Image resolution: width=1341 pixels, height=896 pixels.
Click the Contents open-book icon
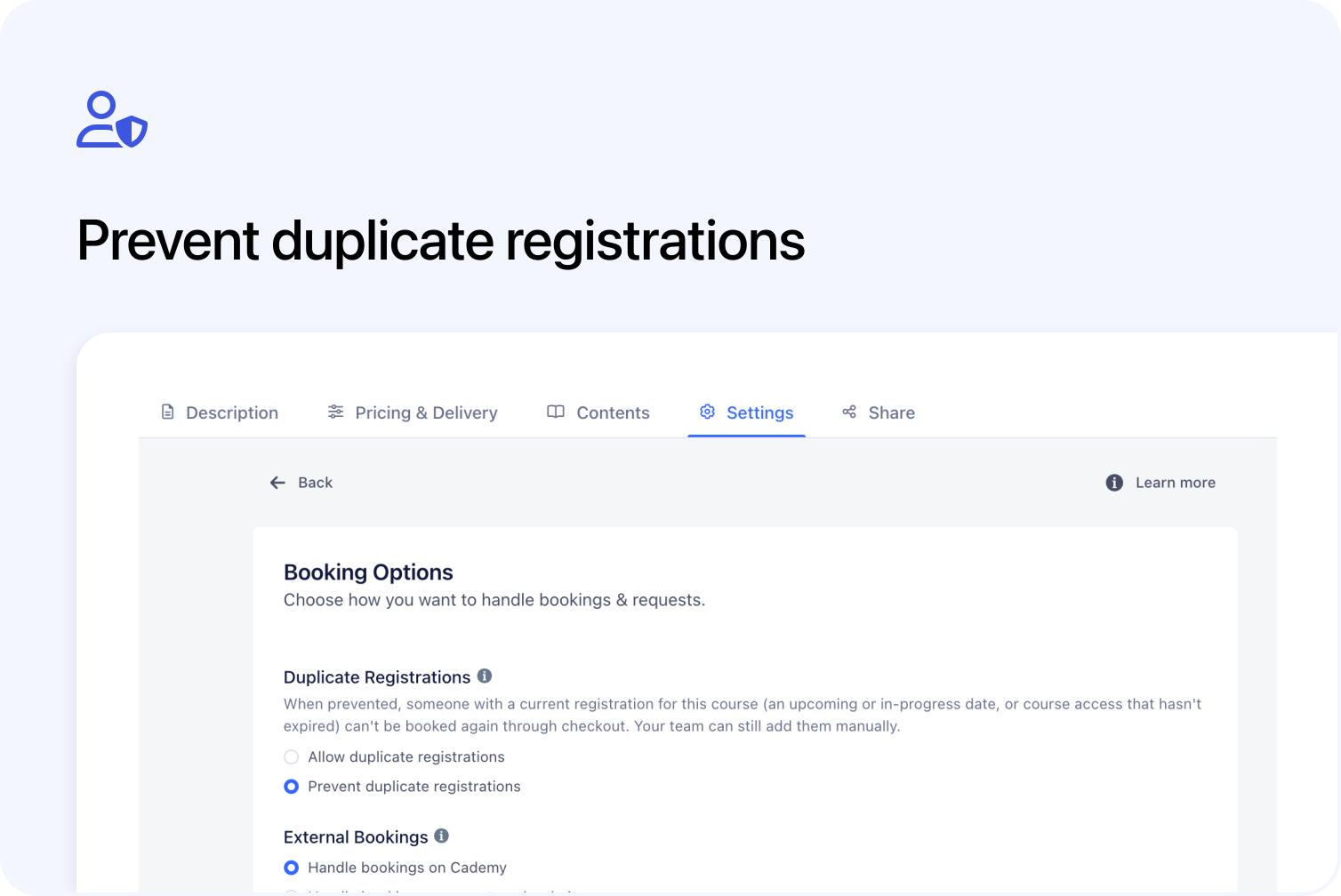(x=556, y=412)
